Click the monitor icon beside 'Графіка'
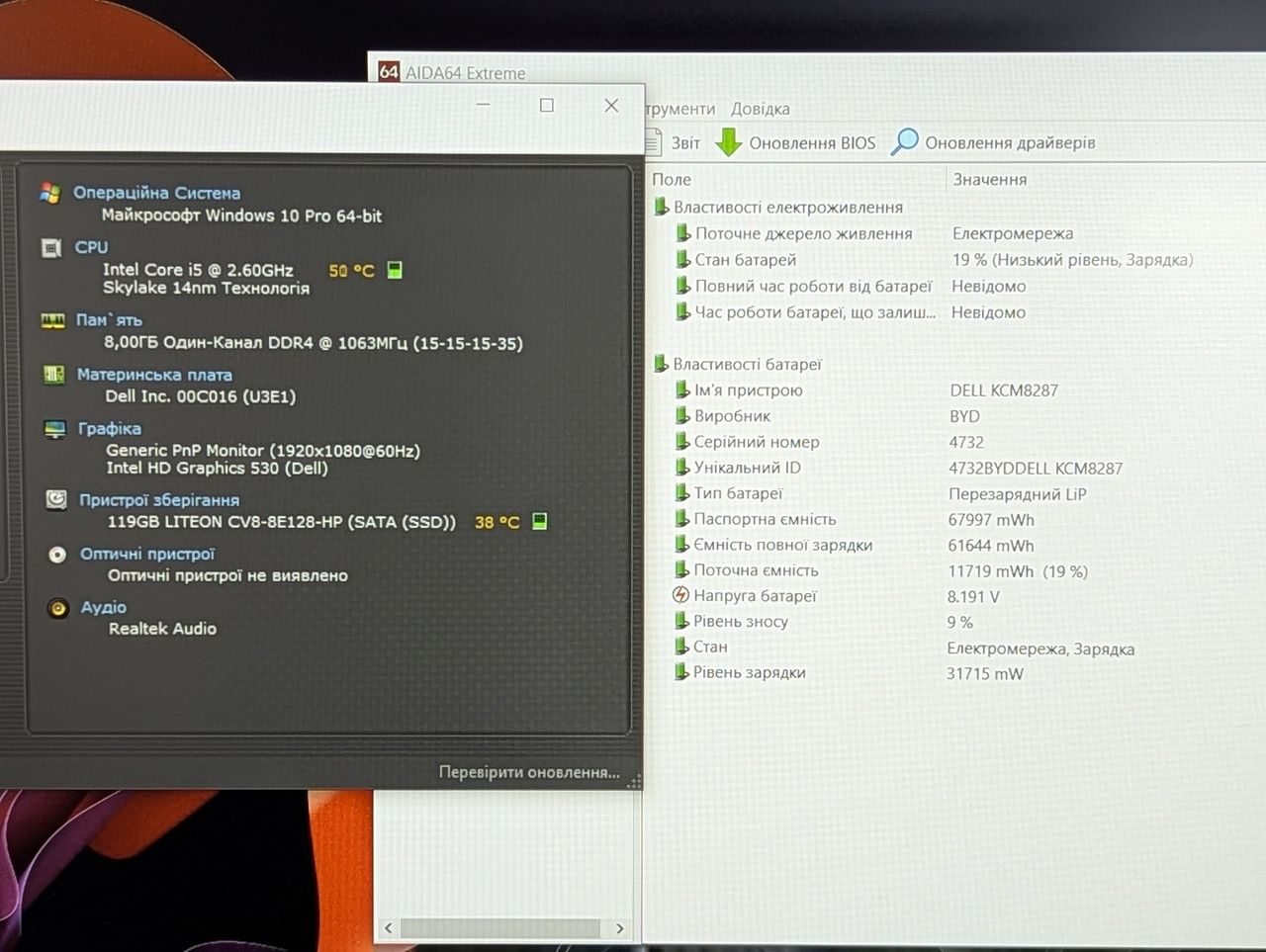1266x952 pixels. pyautogui.click(x=55, y=429)
